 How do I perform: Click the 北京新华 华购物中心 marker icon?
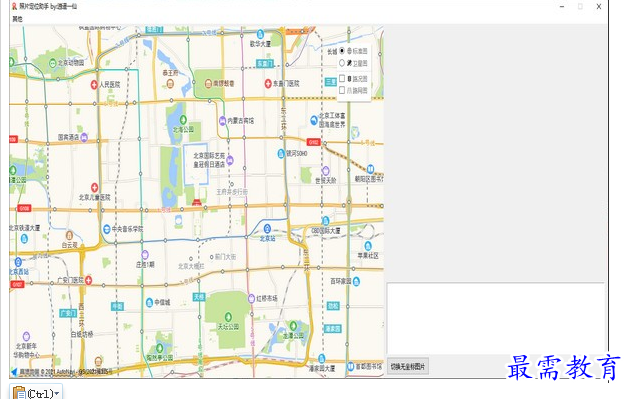click(x=26, y=336)
